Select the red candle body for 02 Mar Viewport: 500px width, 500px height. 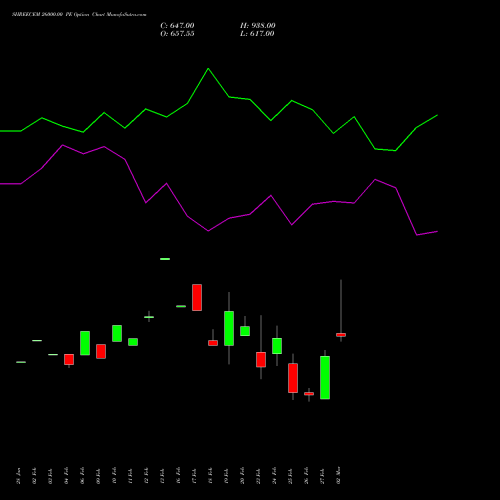click(x=341, y=335)
